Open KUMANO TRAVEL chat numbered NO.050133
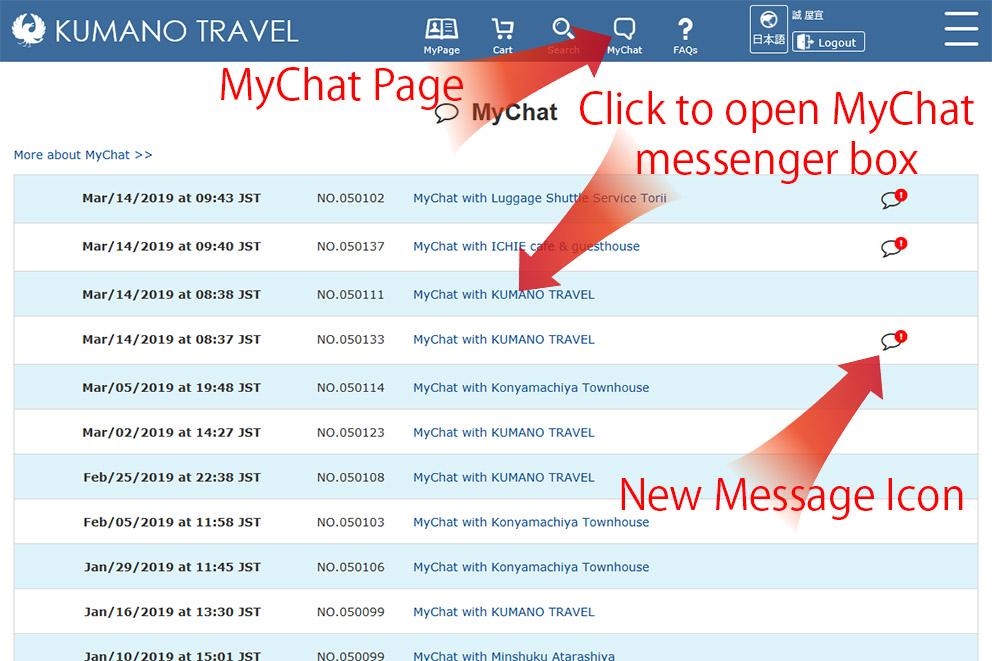This screenshot has height=661, width=992. 504,340
